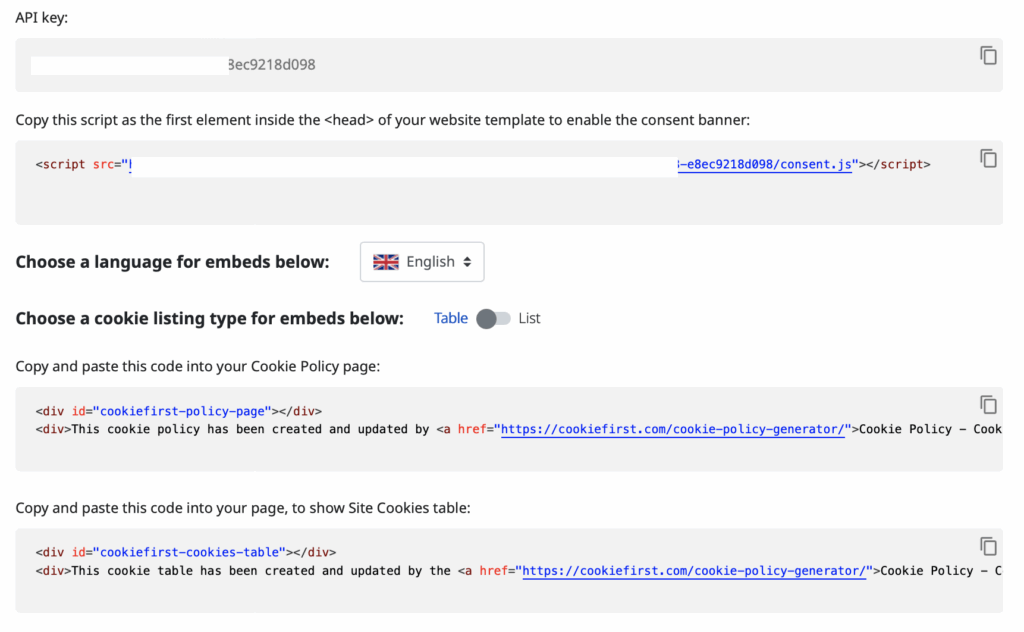Screen dimensions: 1024x632
Task: Click the "Choose a language for embeds below" heading
Action: pos(172,262)
